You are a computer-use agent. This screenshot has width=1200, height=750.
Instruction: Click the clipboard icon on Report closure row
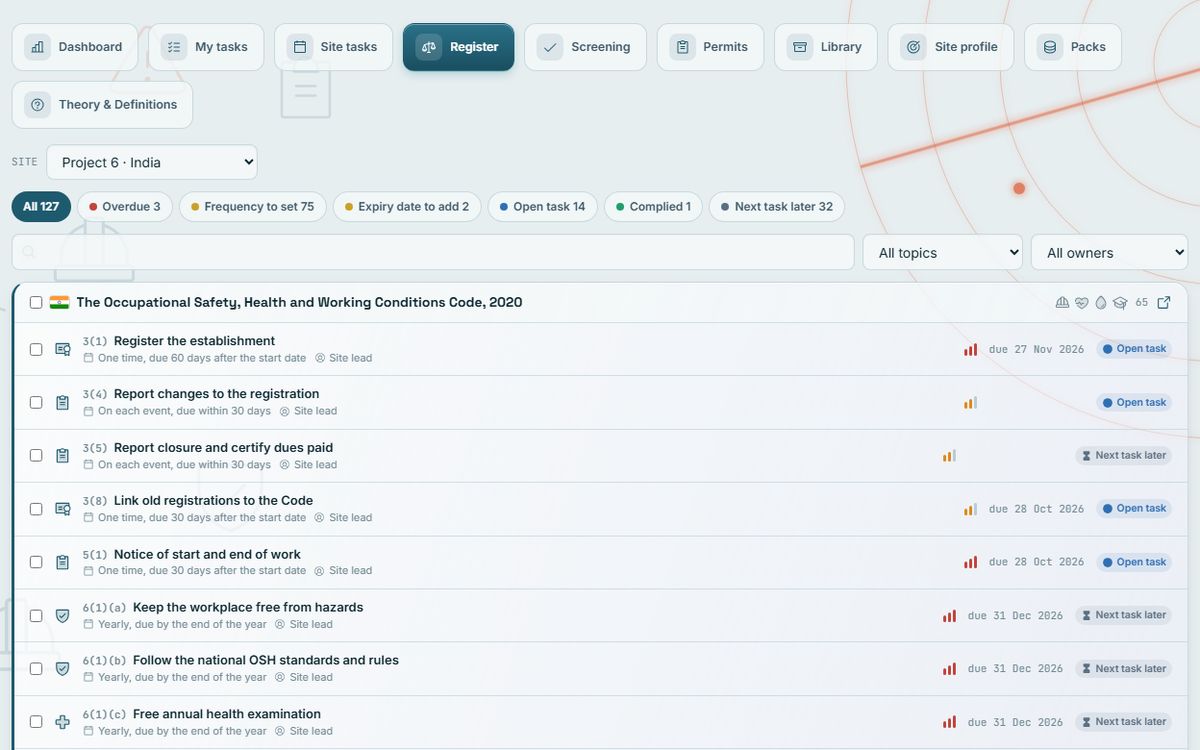(63, 455)
